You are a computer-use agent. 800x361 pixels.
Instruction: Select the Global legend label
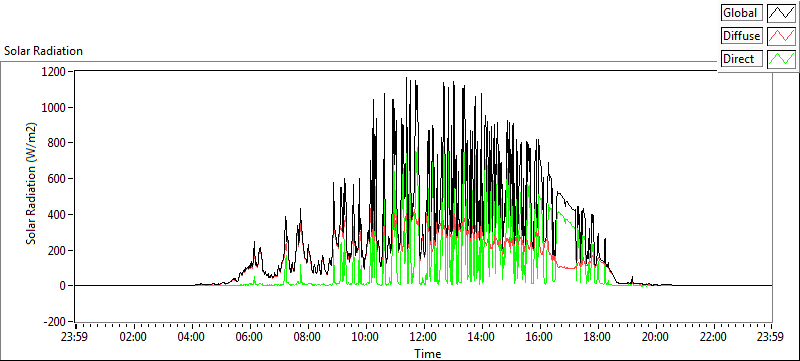click(742, 13)
